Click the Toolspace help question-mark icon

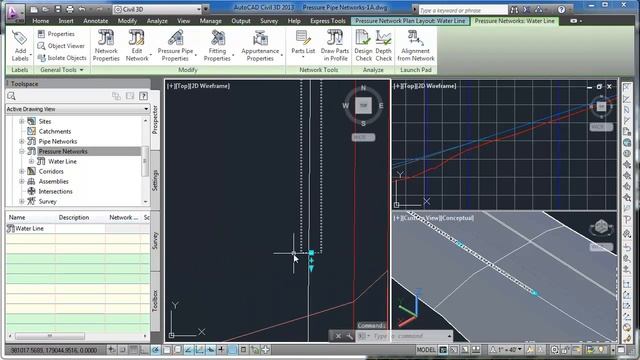tap(143, 96)
